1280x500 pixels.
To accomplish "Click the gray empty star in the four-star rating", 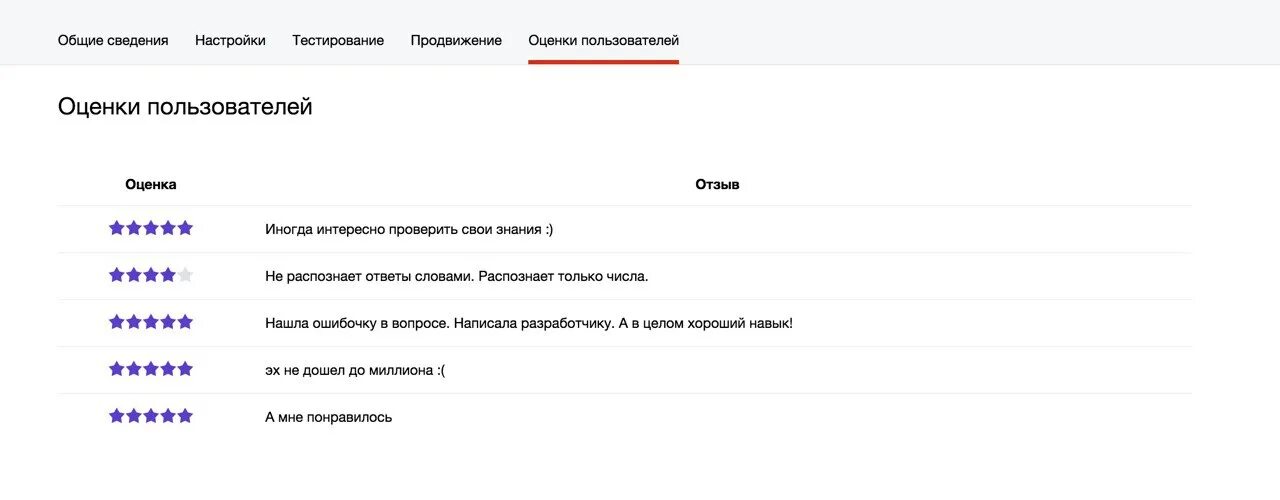I will pos(185,275).
